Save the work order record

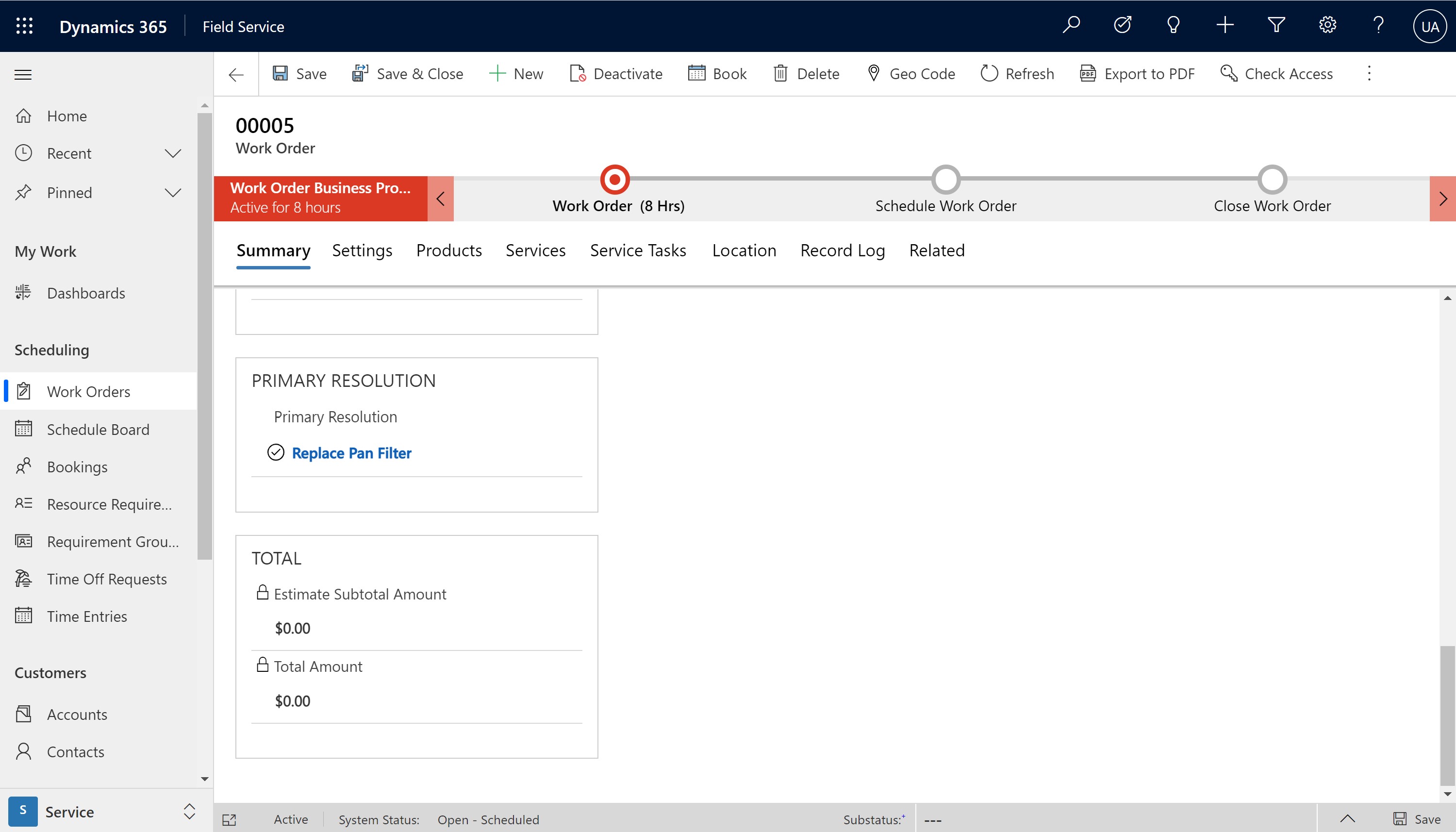299,74
